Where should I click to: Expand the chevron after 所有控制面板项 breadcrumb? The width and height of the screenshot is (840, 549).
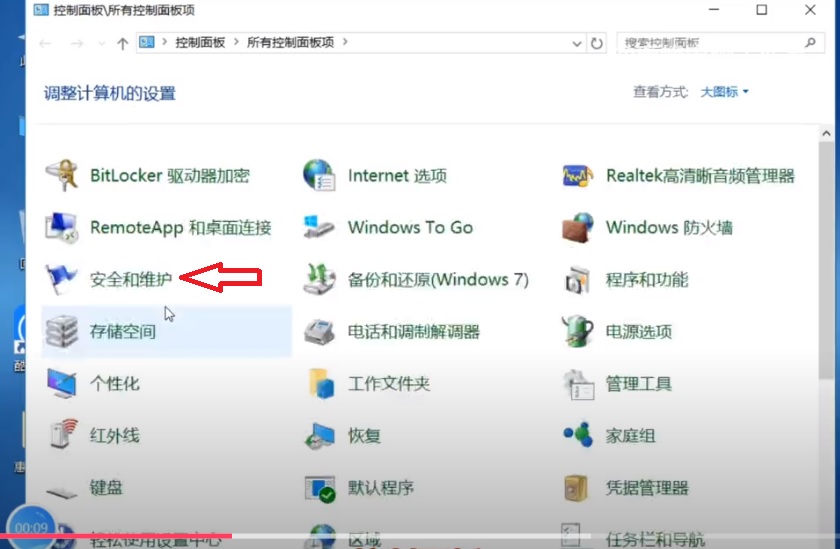click(x=345, y=42)
